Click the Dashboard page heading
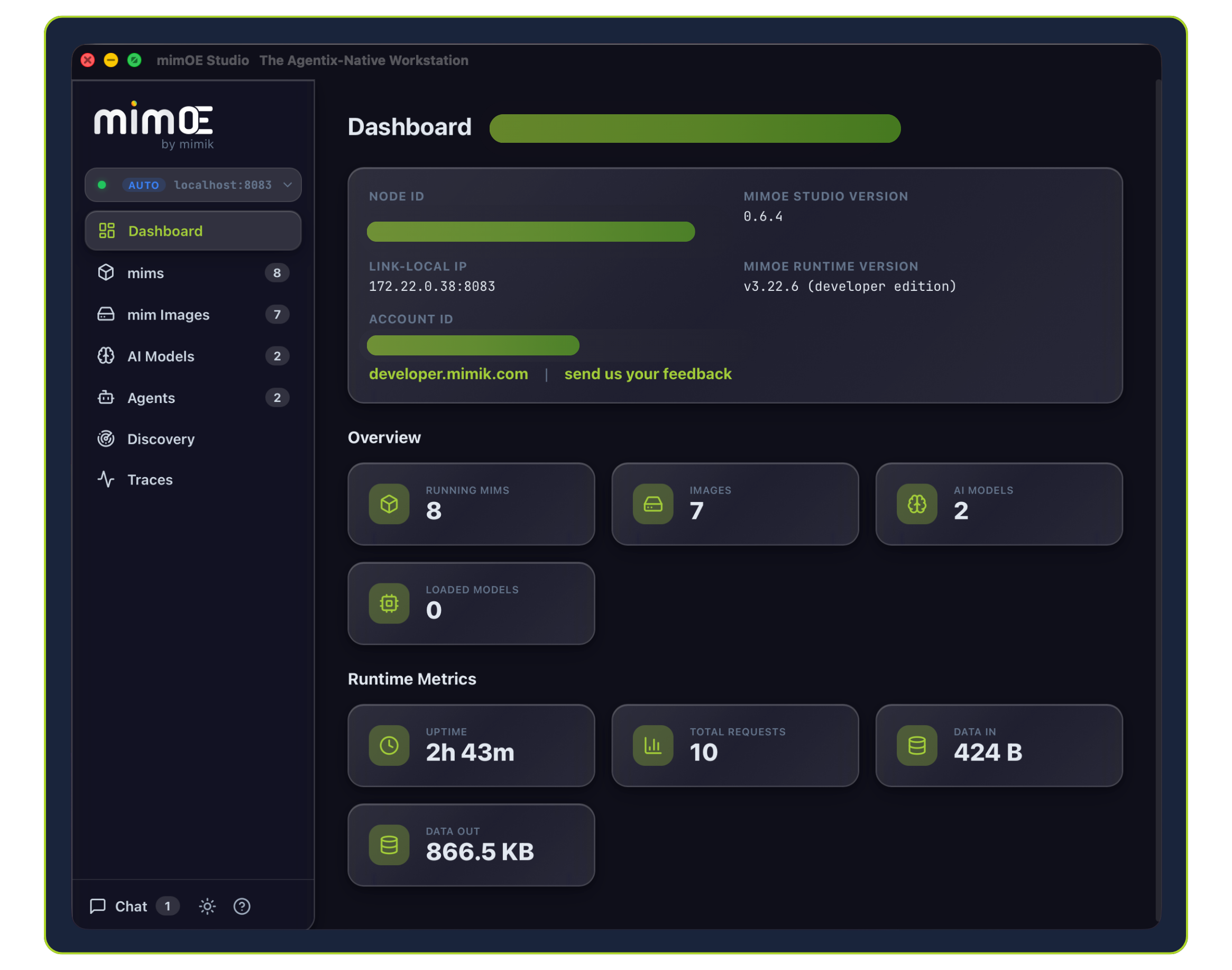This screenshot has width=1232, height=970. 409,127
